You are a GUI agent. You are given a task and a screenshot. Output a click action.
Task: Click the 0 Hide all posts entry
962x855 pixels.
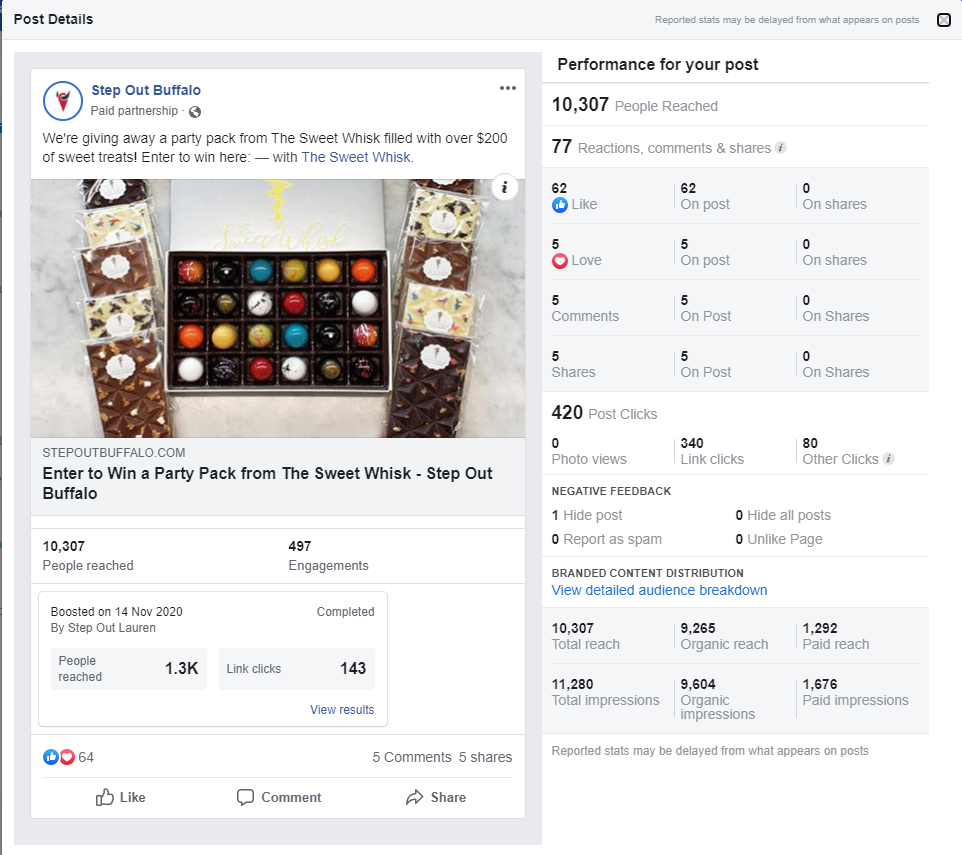(783, 515)
